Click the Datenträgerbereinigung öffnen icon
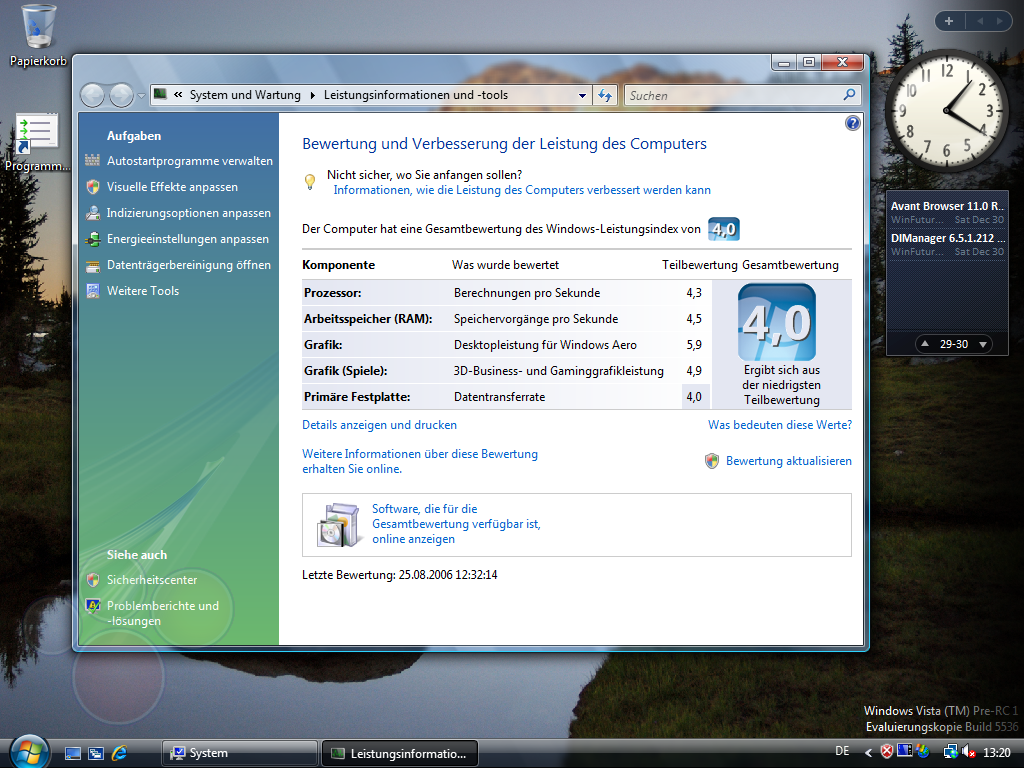 [93, 265]
